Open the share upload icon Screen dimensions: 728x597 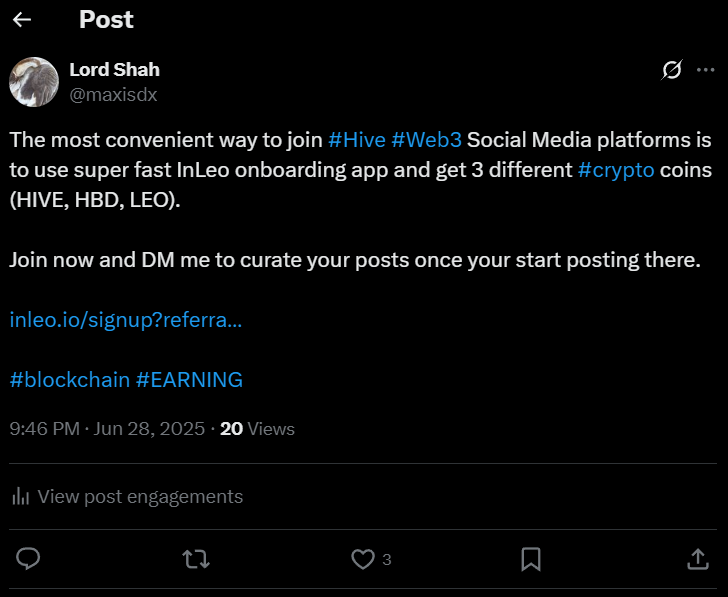pos(698,558)
